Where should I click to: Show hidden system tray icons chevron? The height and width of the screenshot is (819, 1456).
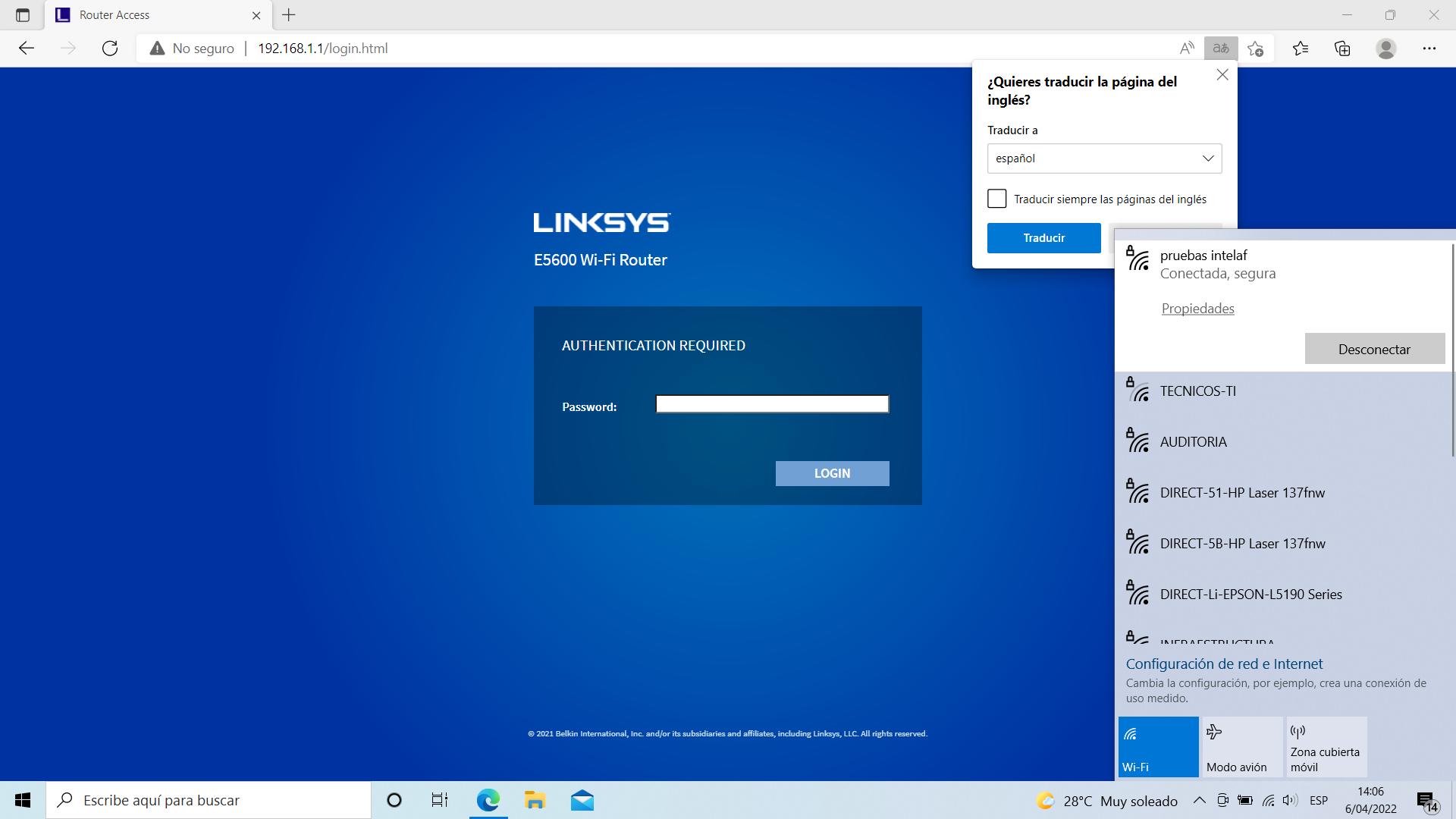pos(1199,800)
